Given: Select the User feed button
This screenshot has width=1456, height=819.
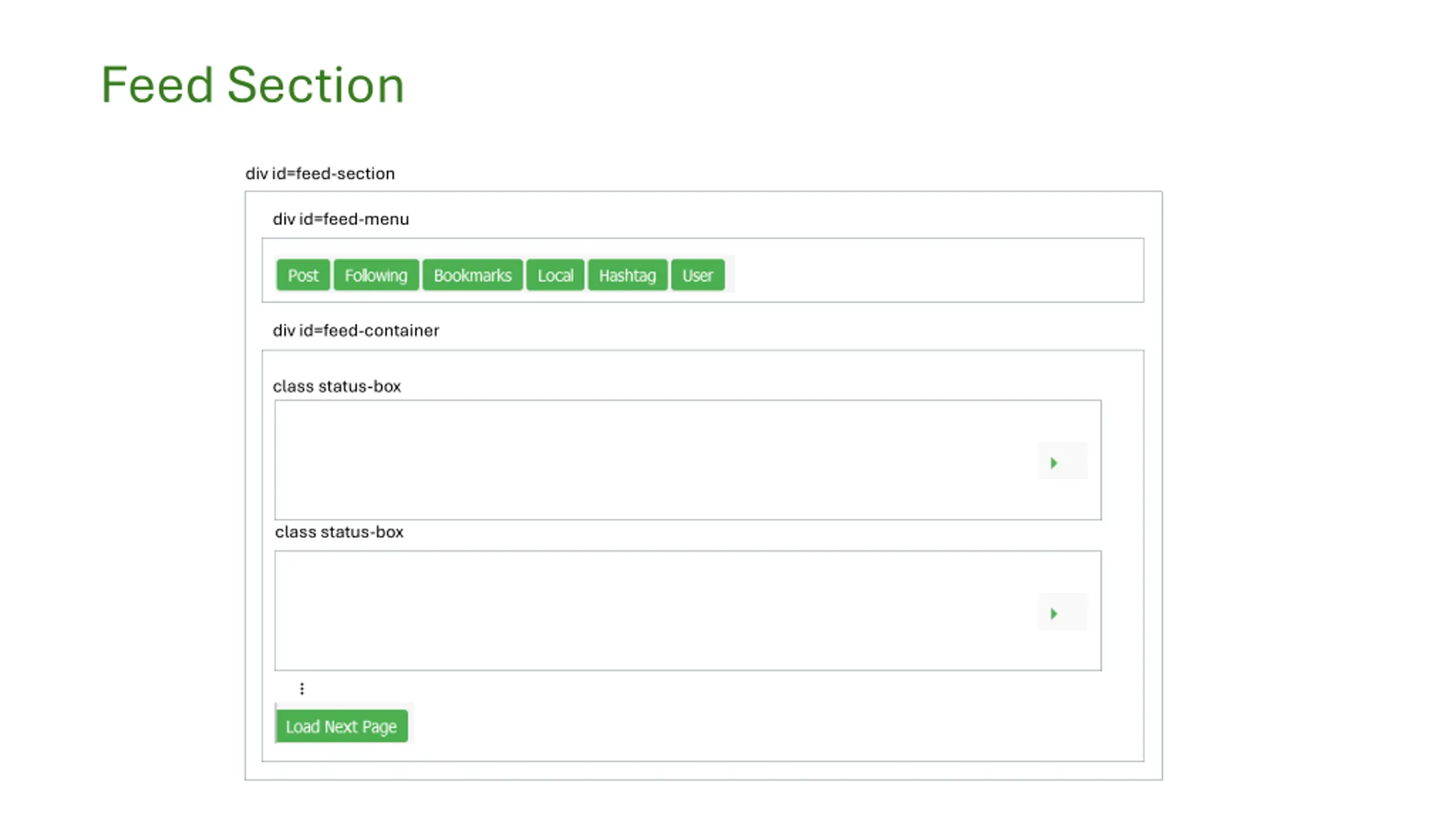Looking at the screenshot, I should [698, 275].
